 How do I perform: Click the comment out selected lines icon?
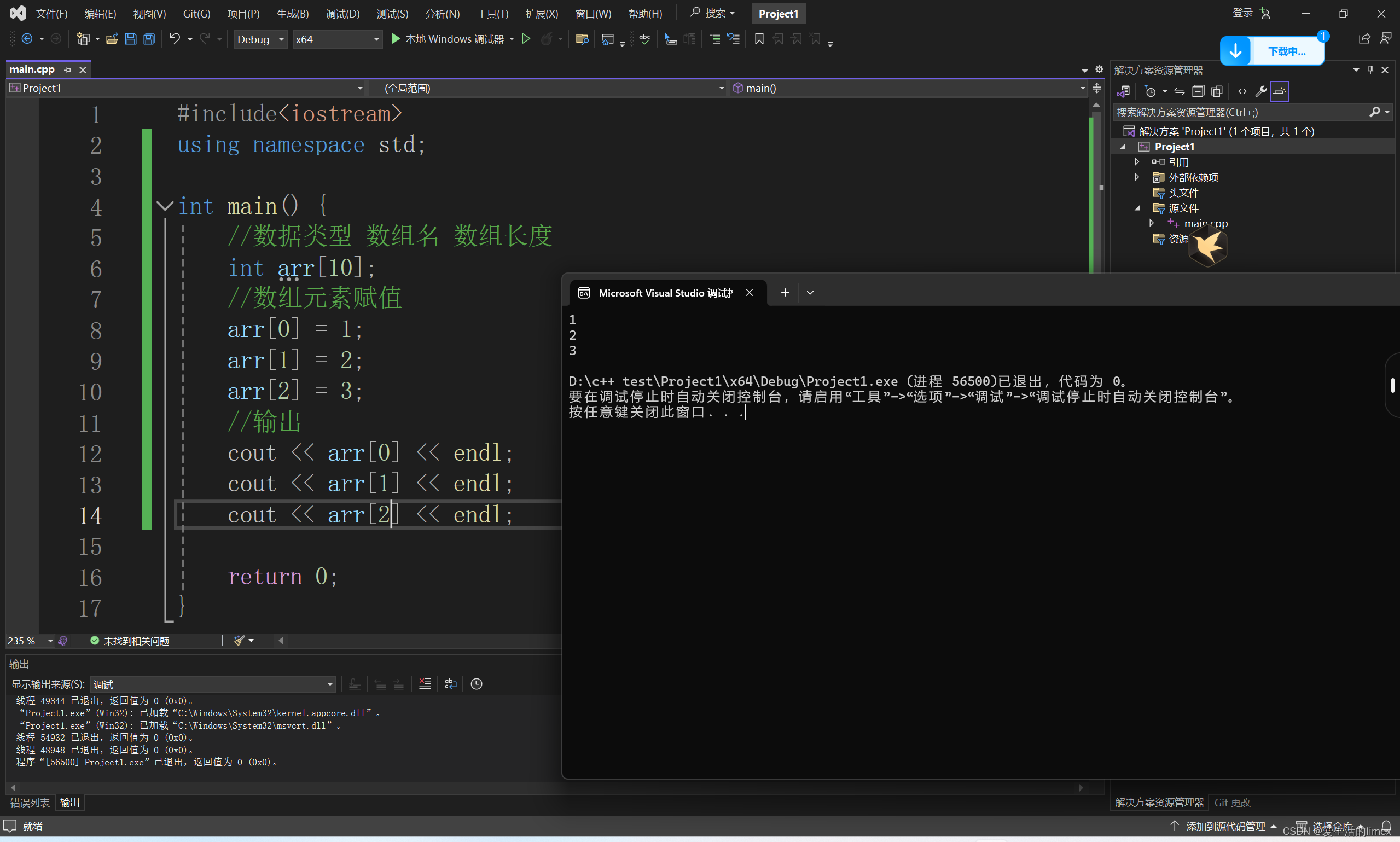pyautogui.click(x=714, y=39)
